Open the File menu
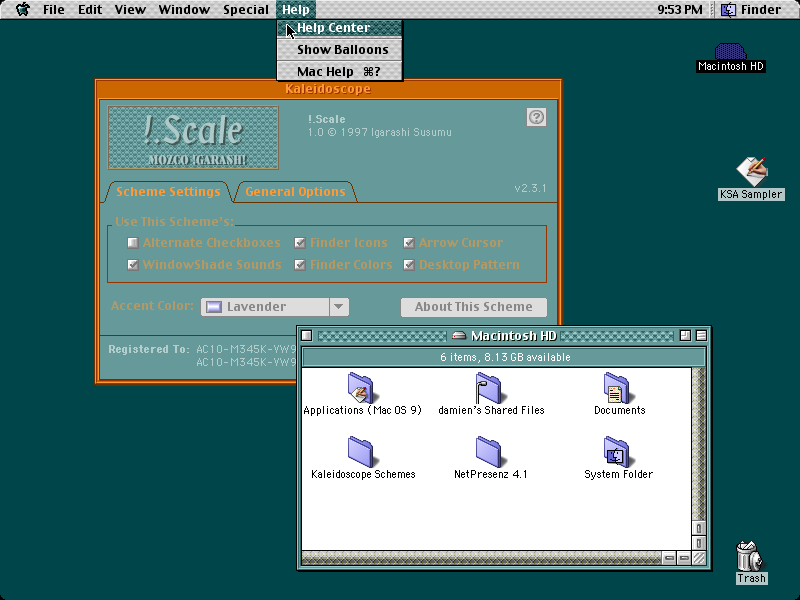The height and width of the screenshot is (600, 800). [54, 10]
